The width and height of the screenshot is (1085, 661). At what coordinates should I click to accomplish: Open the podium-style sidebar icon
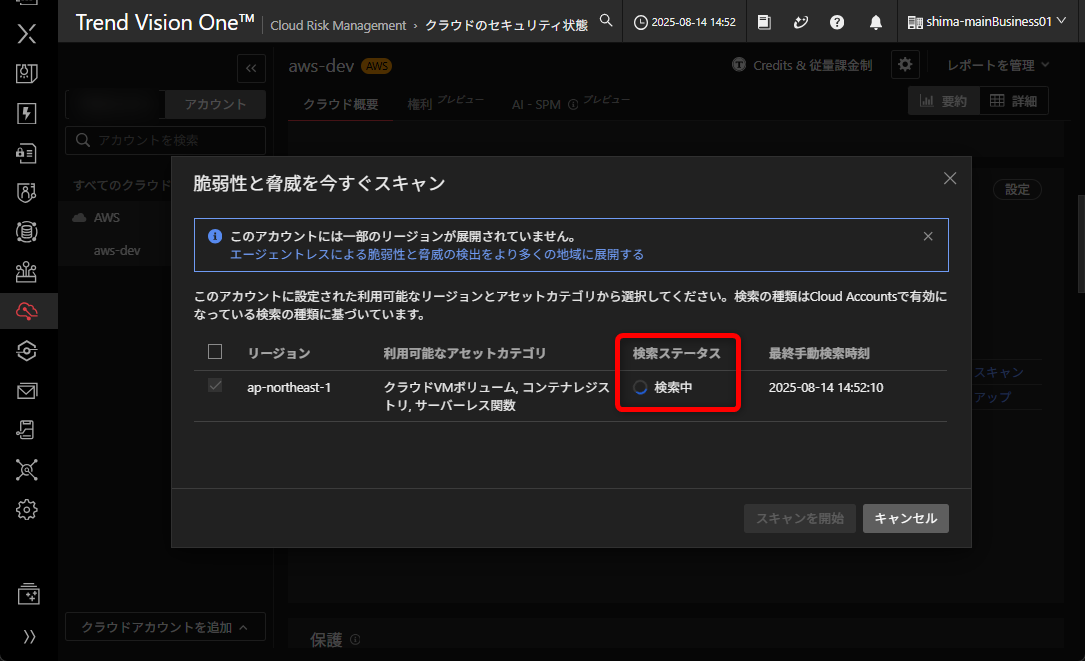point(26,272)
